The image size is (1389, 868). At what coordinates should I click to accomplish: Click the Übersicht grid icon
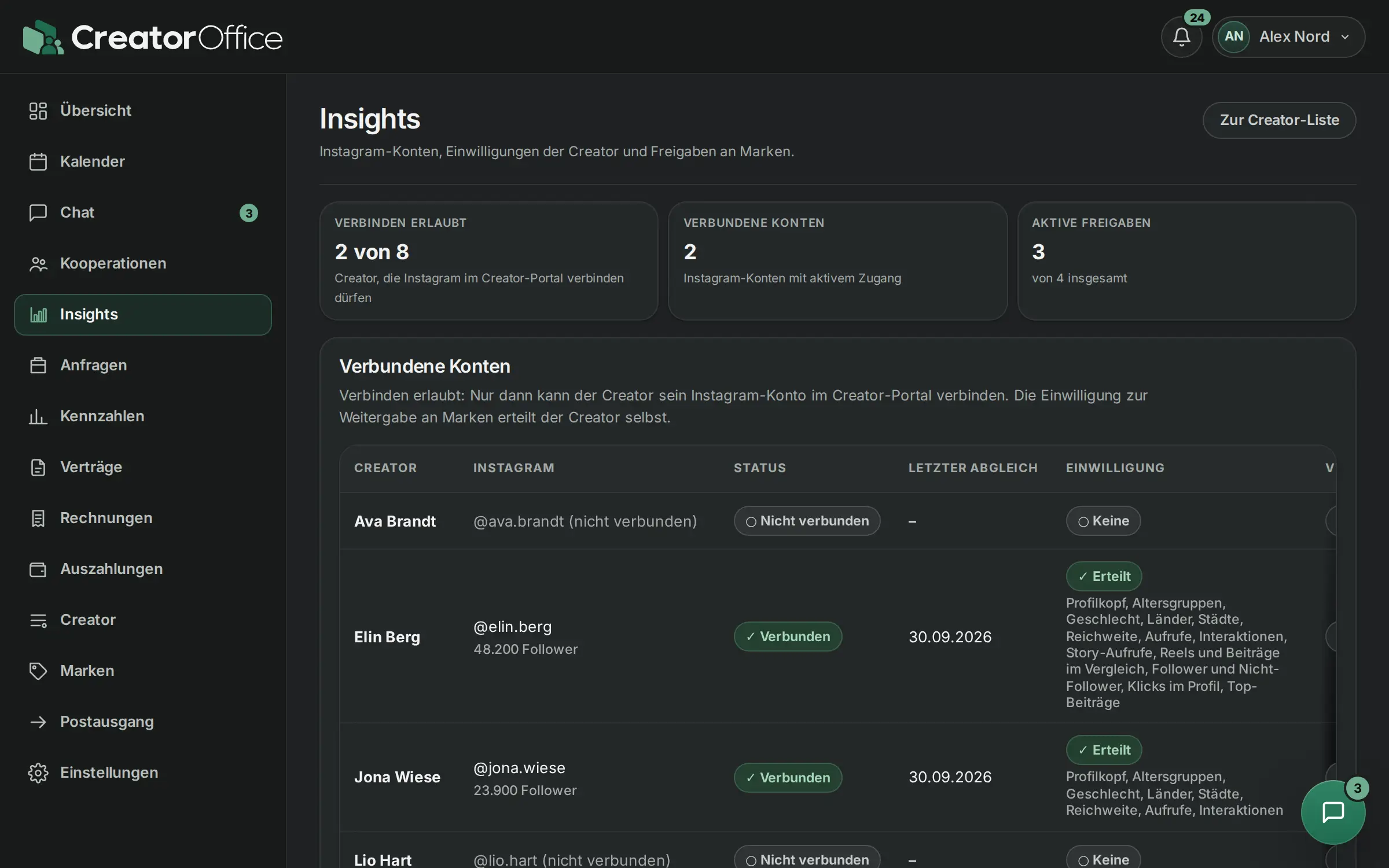[38, 111]
